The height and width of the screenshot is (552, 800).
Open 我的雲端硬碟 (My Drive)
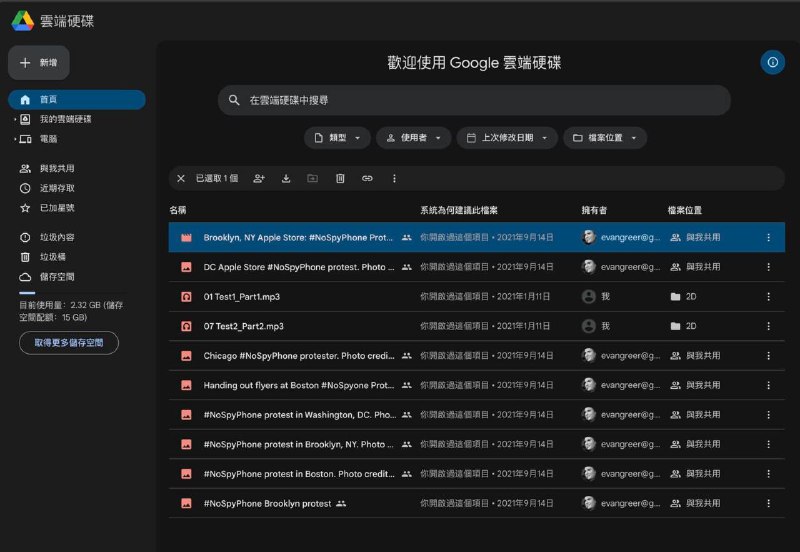tap(65, 119)
